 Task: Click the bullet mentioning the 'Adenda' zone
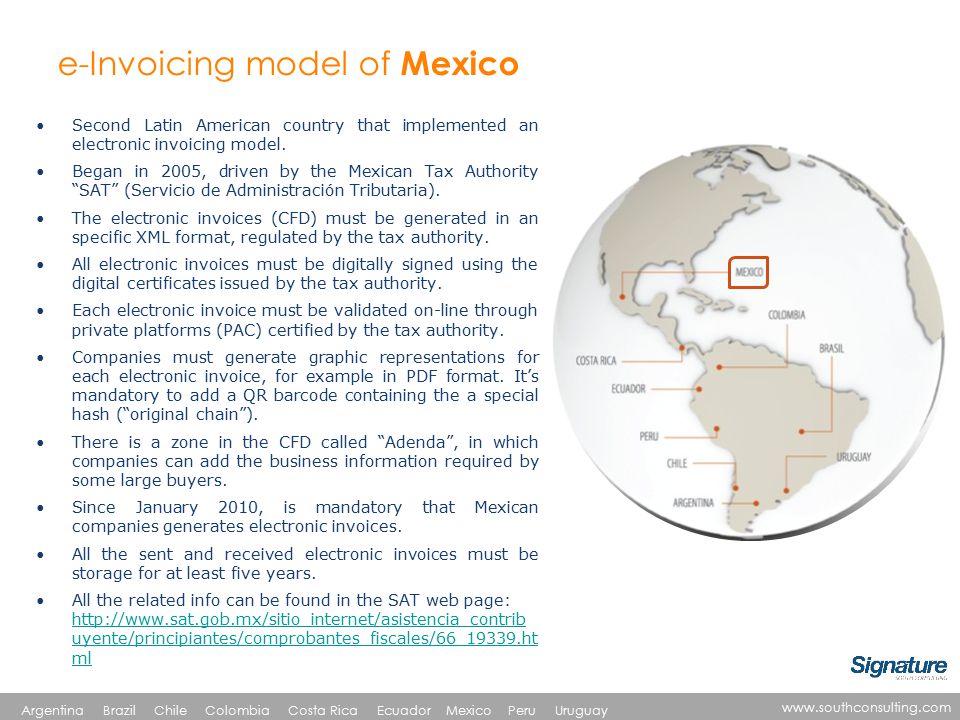click(305, 461)
